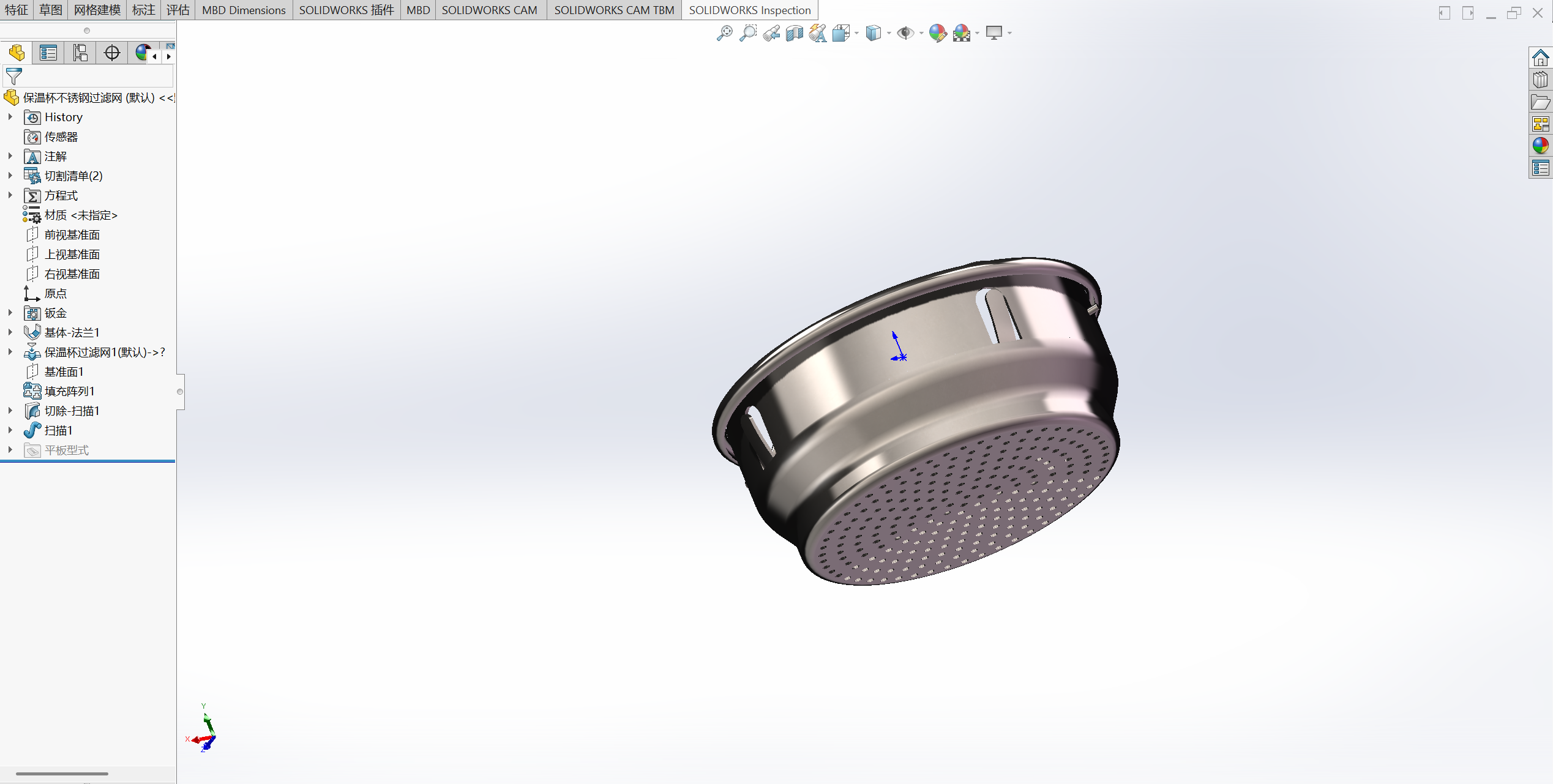Open the Display Style dropdown arrow
The image size is (1553, 784).
tap(889, 34)
